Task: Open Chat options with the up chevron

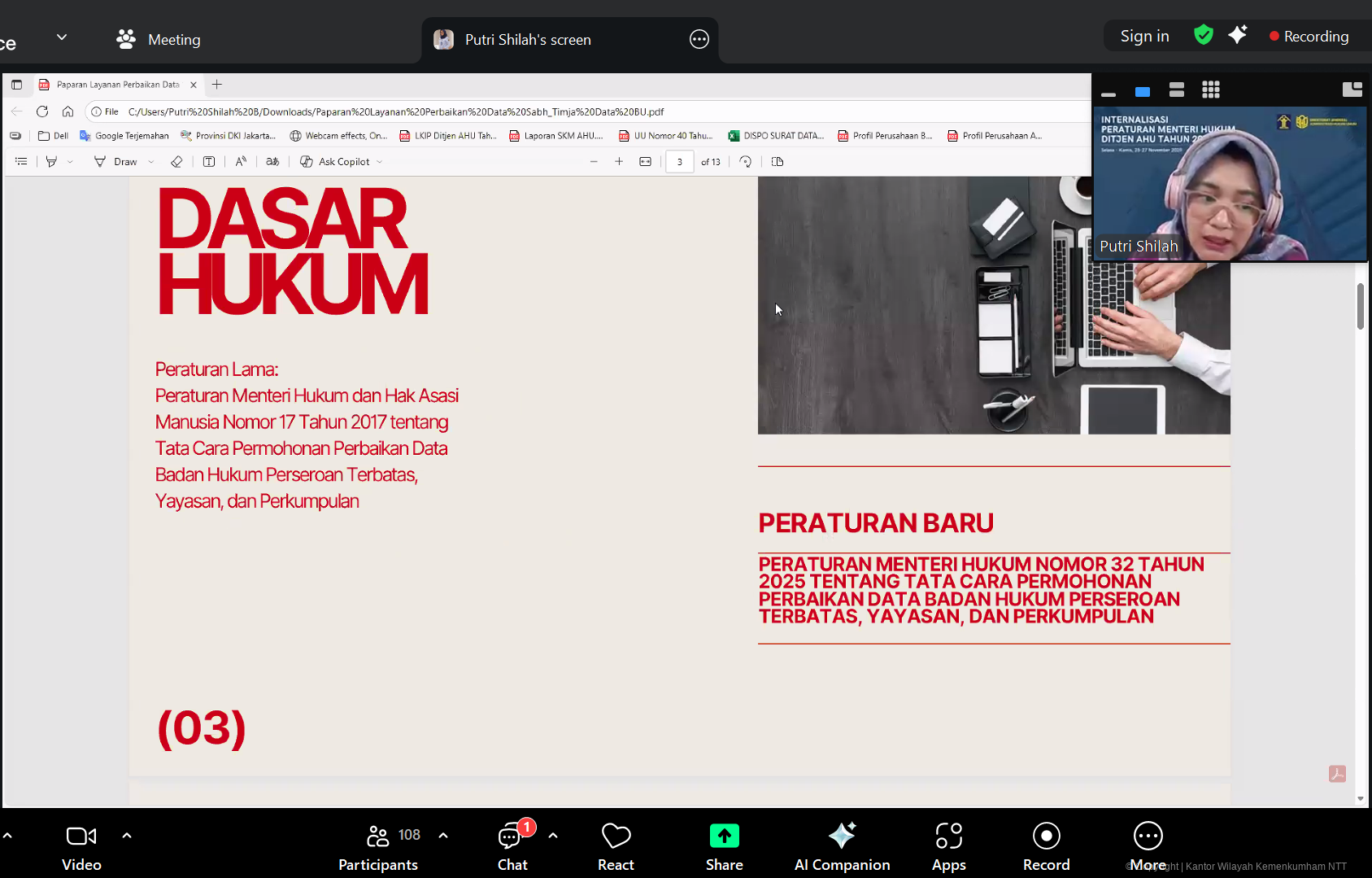Action: (x=553, y=836)
